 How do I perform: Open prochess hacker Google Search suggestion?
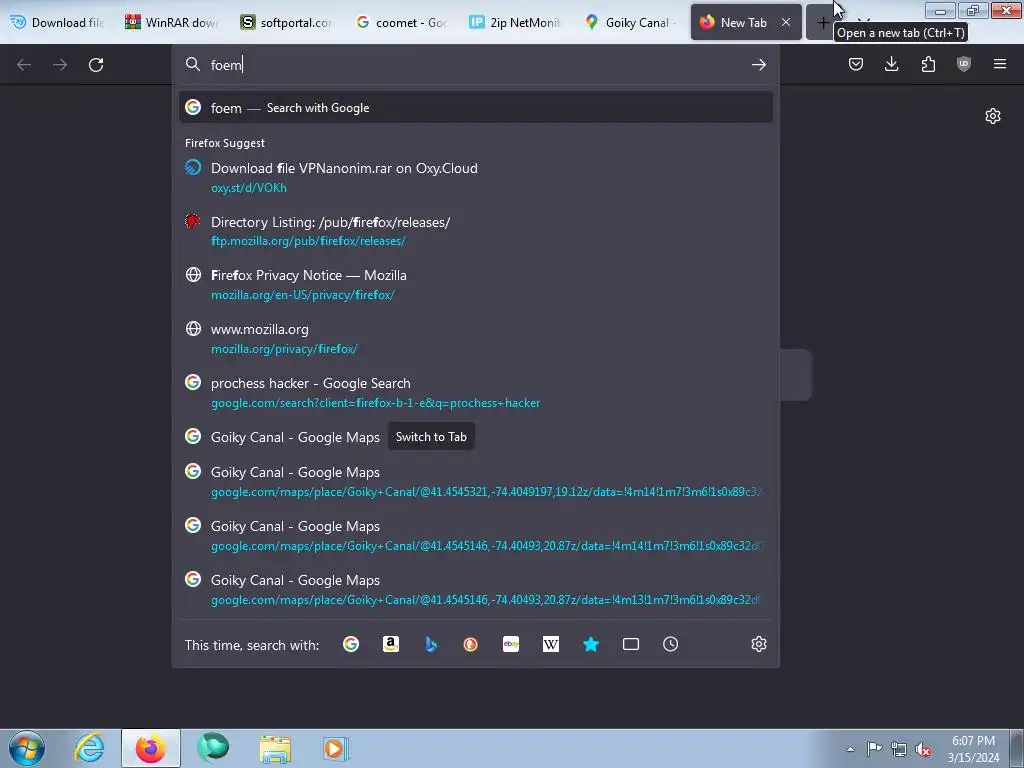click(x=475, y=392)
